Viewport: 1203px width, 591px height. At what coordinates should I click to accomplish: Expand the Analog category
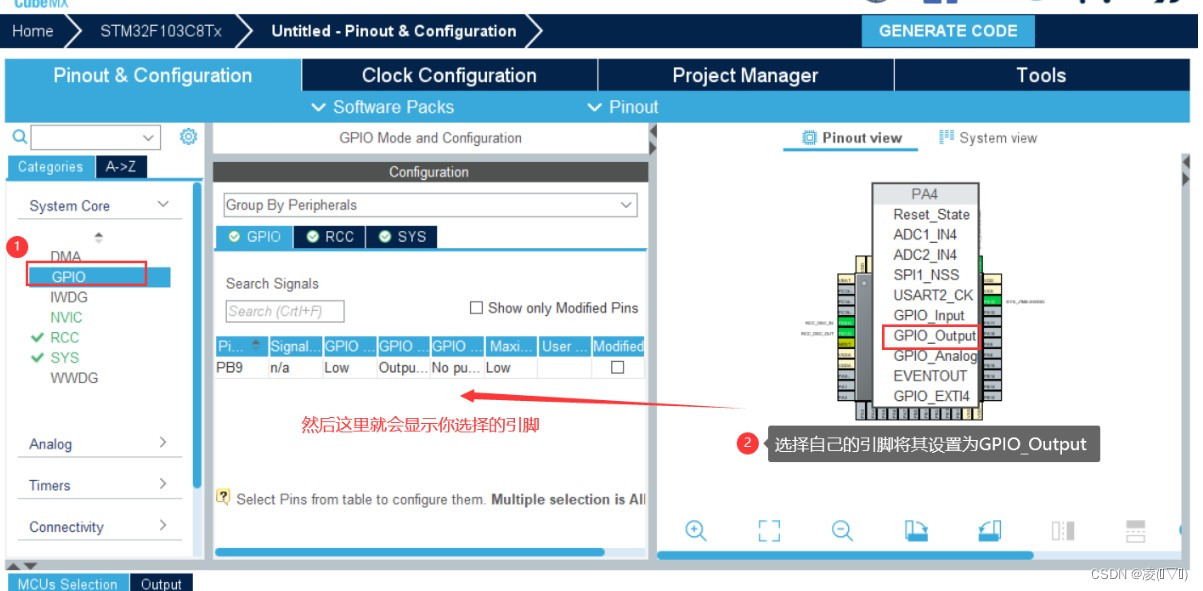(163, 443)
